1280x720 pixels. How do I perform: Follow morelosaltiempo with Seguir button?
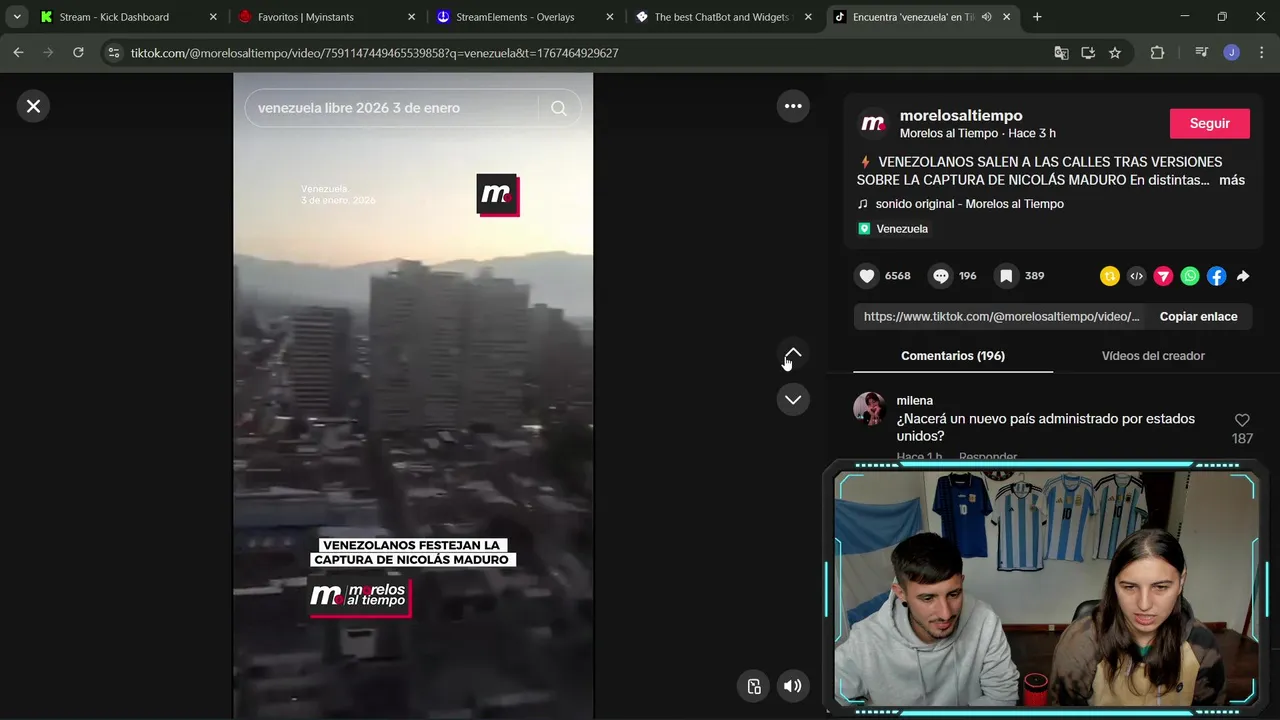click(1209, 123)
